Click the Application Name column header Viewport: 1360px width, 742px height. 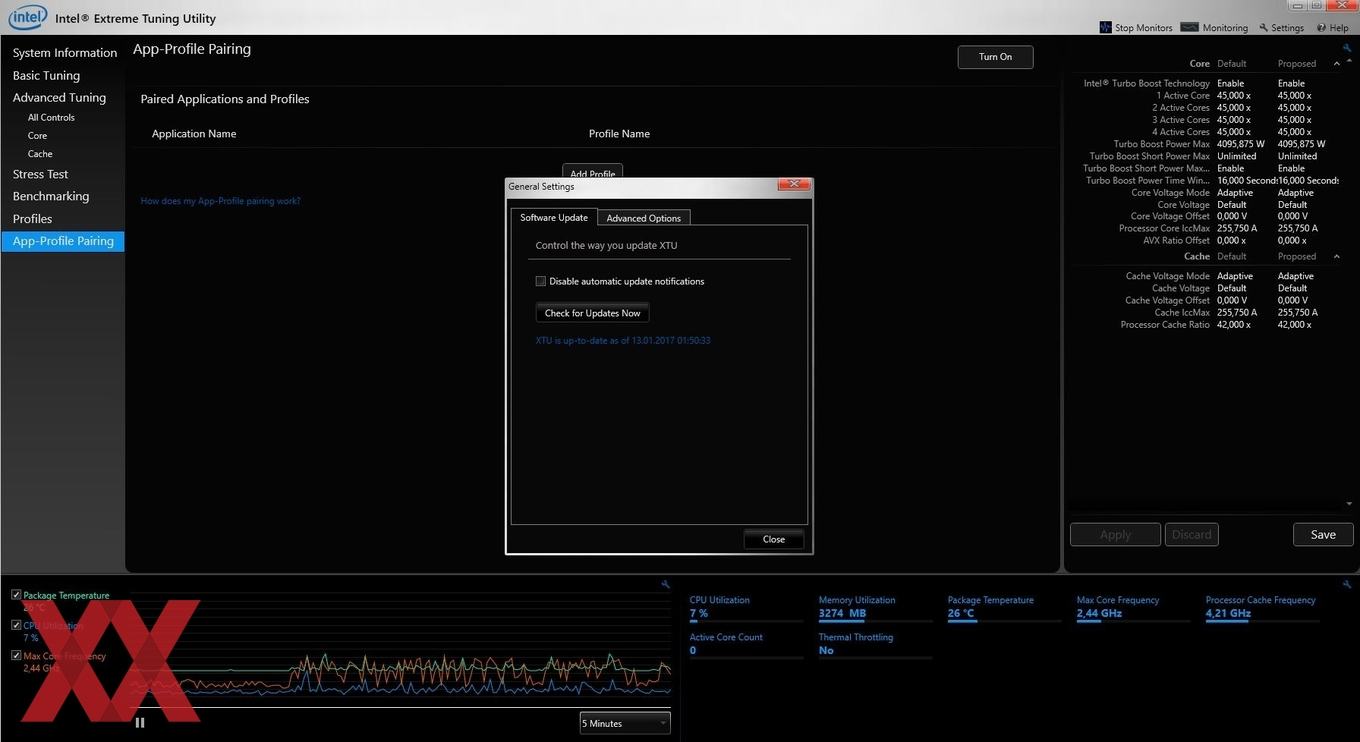coord(194,134)
